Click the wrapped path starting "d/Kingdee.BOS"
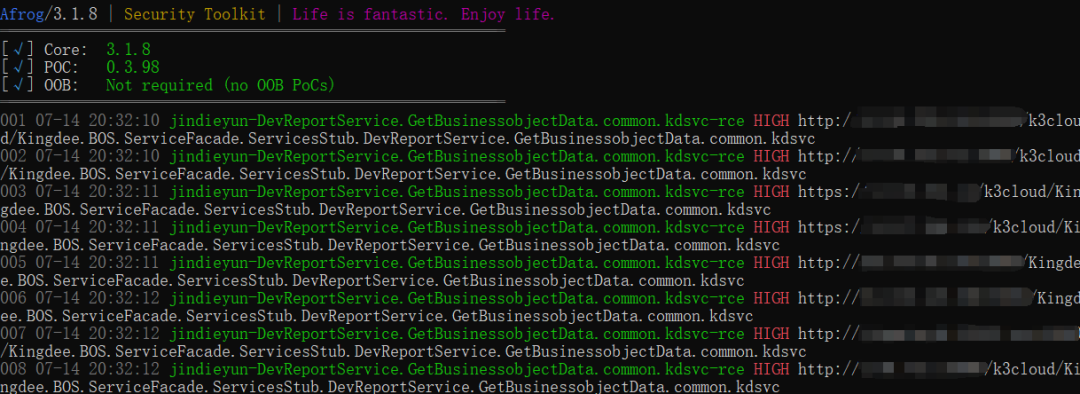 [x=408, y=139]
